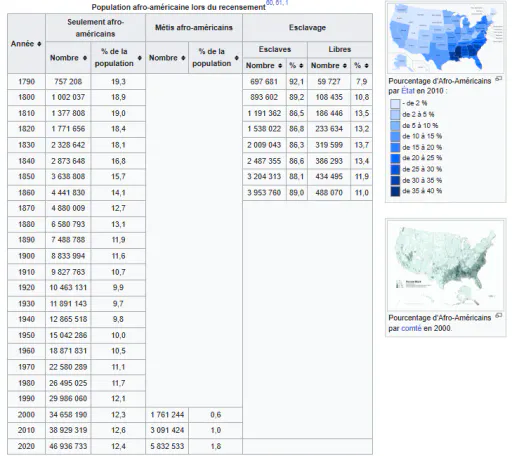This screenshot has width=512, height=456.
Task: Click the Métis afro-américains header
Action: tap(194, 28)
